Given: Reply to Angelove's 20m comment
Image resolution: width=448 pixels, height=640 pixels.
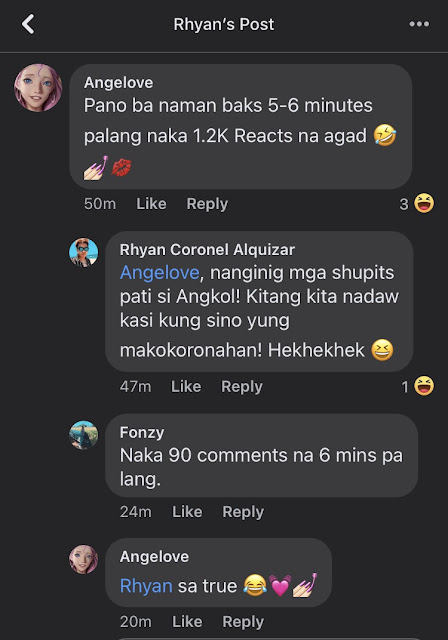Looking at the screenshot, I should click(x=243, y=622).
